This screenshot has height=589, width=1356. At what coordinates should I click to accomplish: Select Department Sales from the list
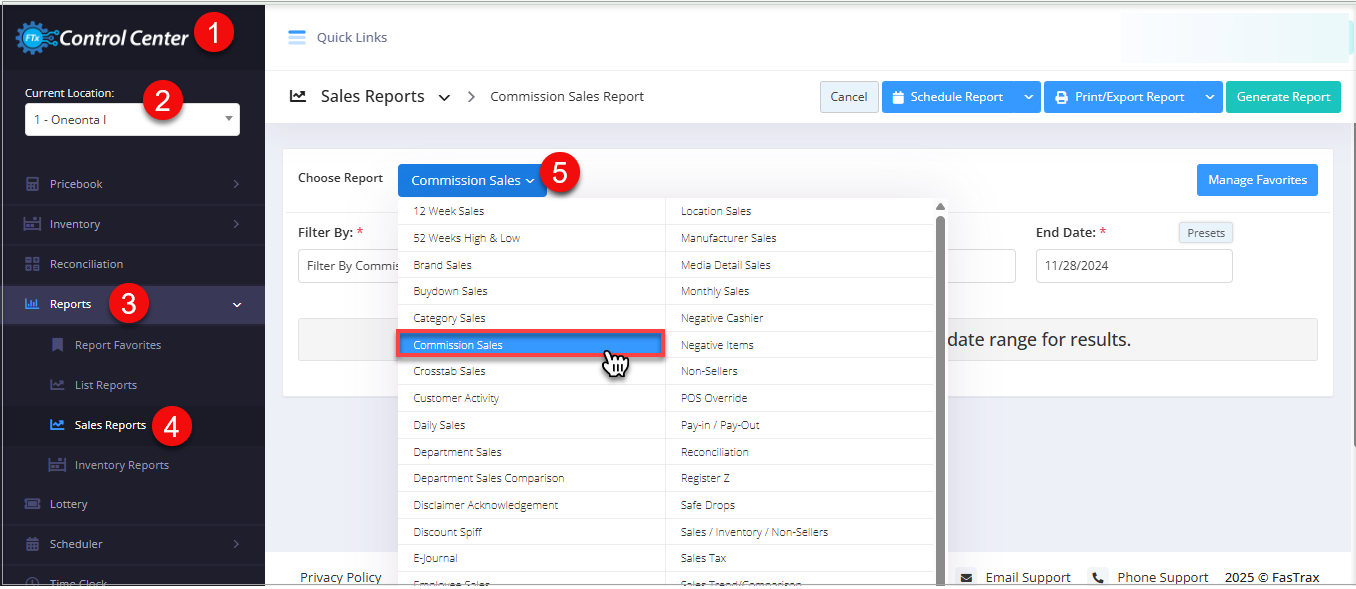[457, 452]
